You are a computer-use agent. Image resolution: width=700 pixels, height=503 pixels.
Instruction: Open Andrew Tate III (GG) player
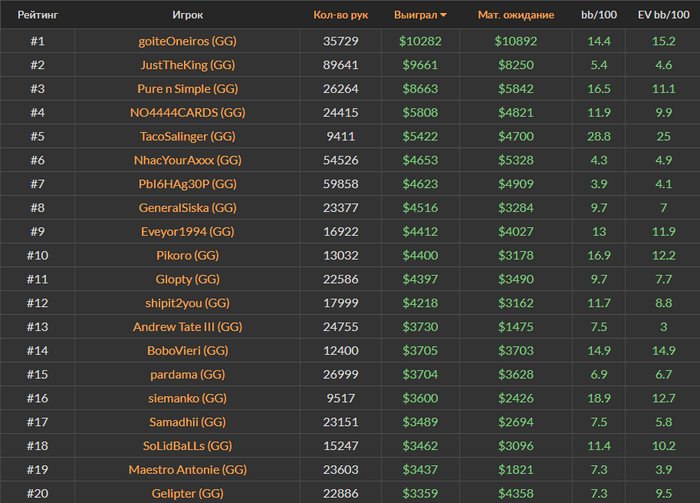[187, 327]
